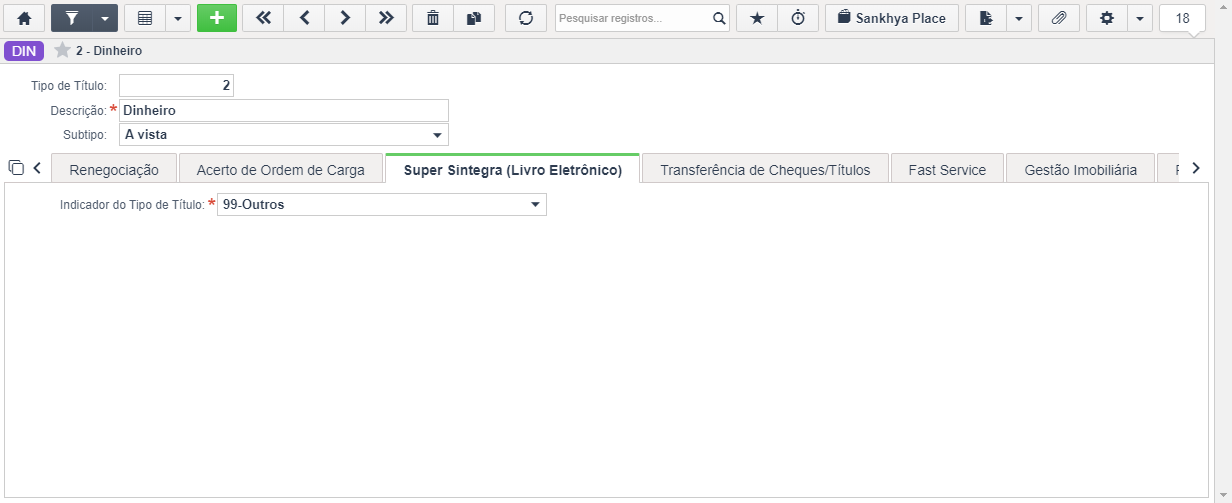Expand the settings gear dropdown arrow
Viewport: 1232px width, 503px height.
click(1140, 18)
